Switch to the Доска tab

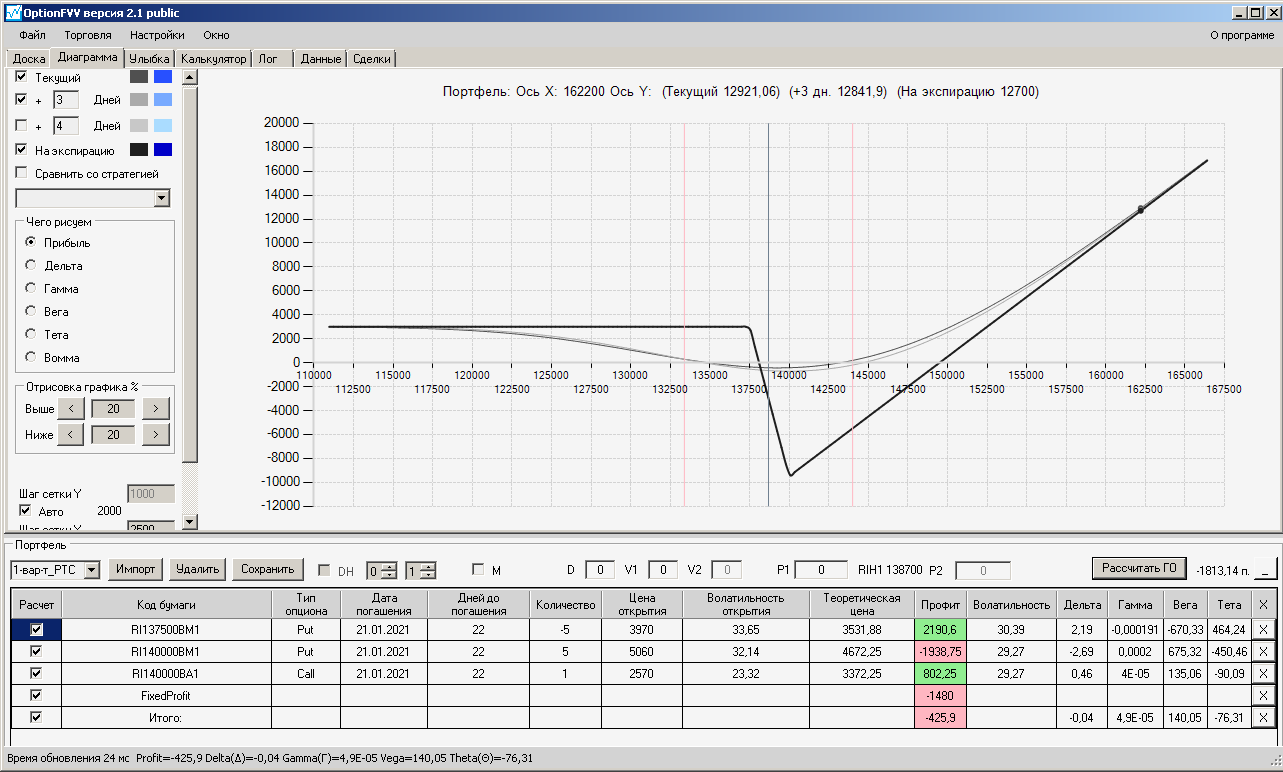[29, 59]
